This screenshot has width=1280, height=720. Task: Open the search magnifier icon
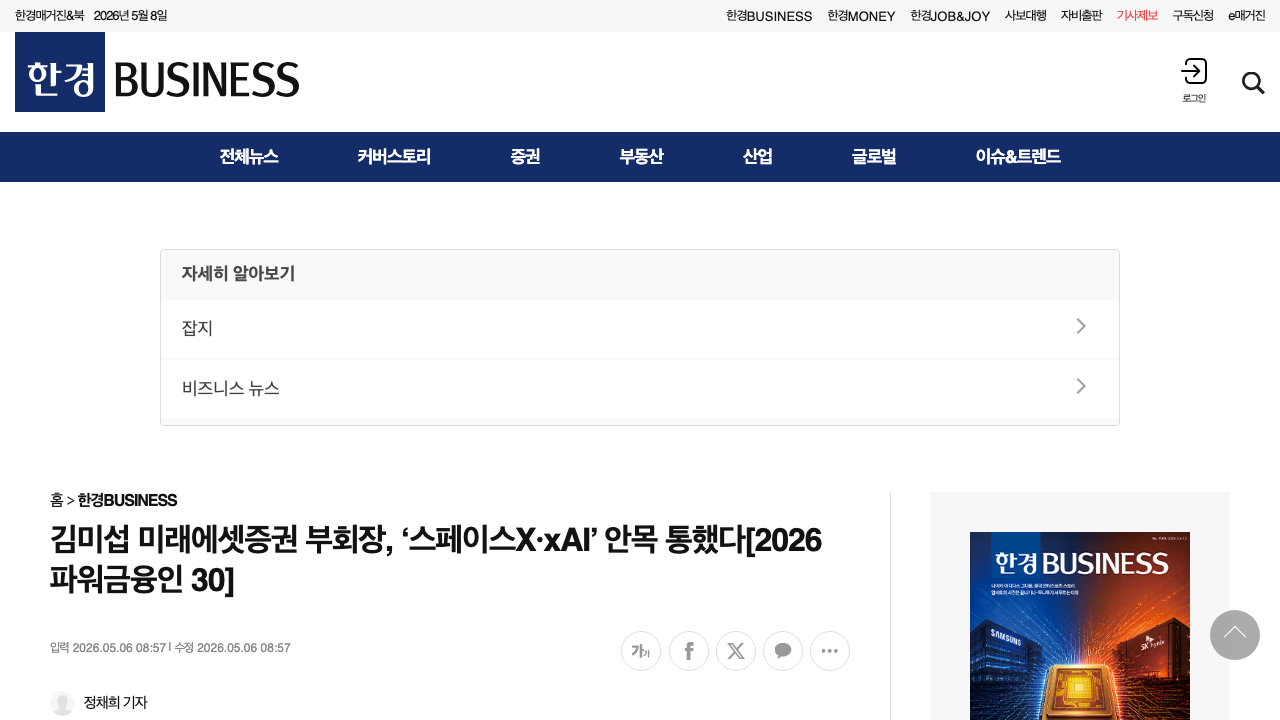pos(1253,83)
